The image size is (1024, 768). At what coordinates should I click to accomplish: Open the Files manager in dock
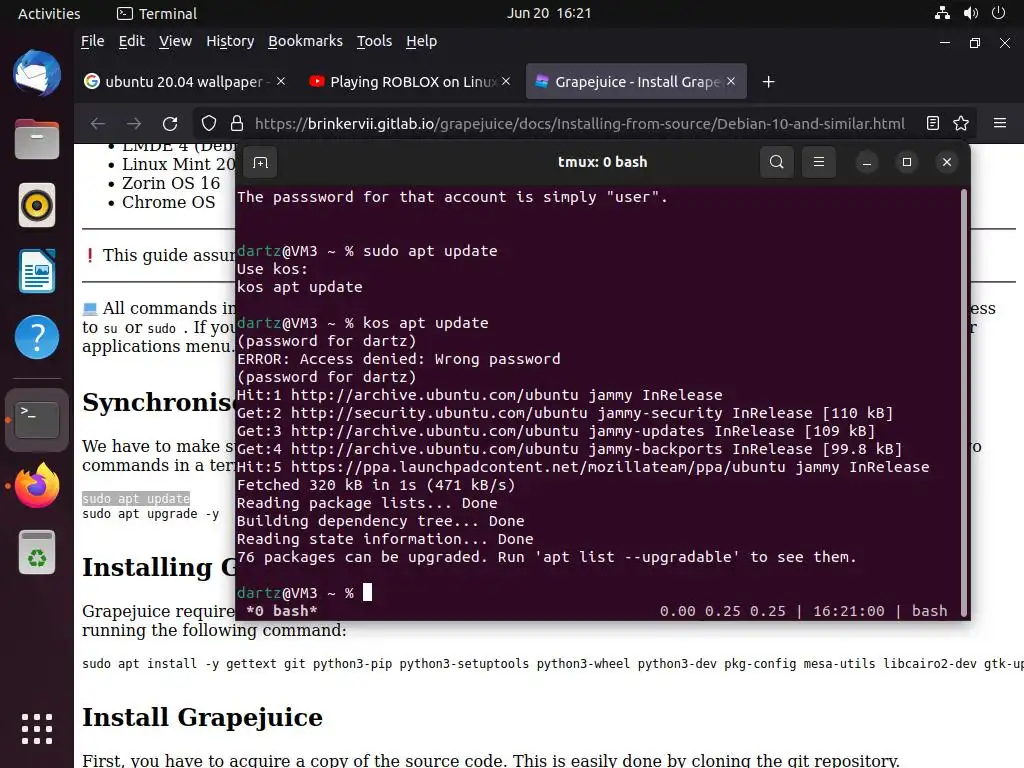click(37, 138)
